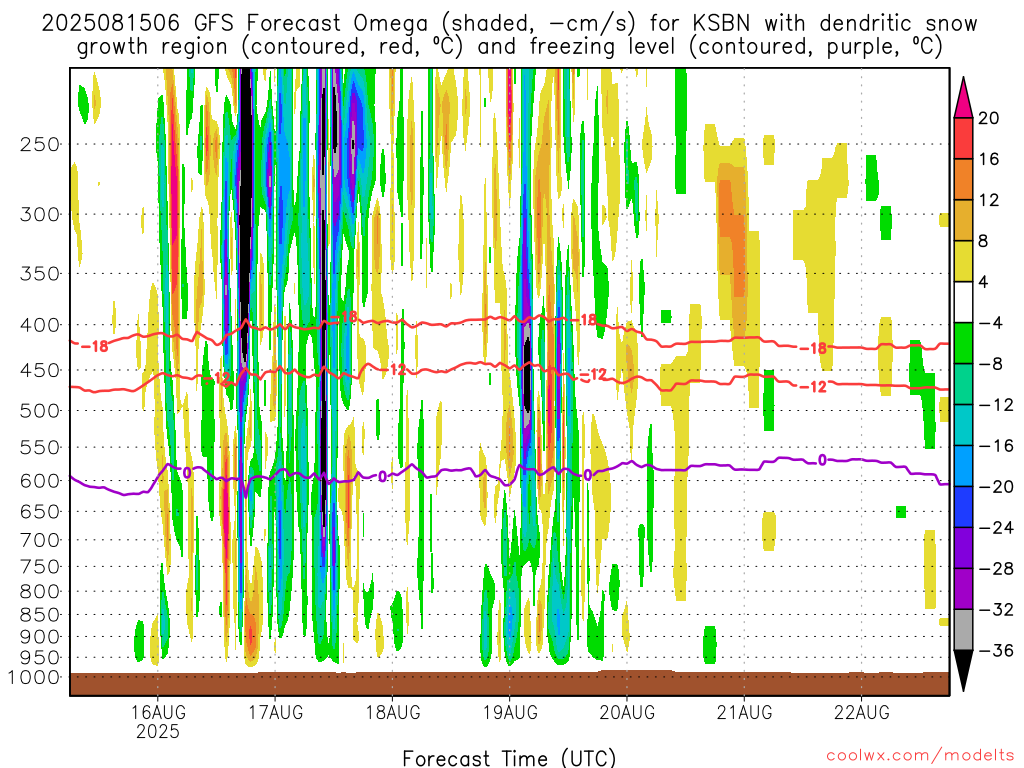Click the colorbar value -20
Screen dimensions: 1024x768
[996, 487]
